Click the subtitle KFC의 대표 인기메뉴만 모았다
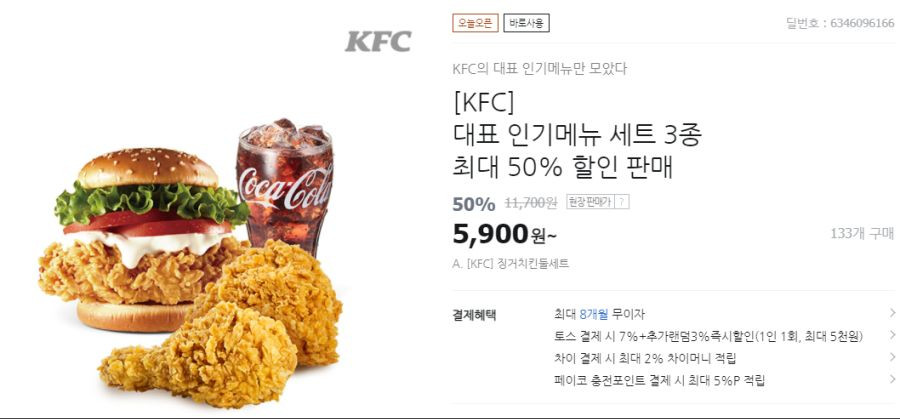Image resolution: width=900 pixels, height=419 pixels. point(540,69)
